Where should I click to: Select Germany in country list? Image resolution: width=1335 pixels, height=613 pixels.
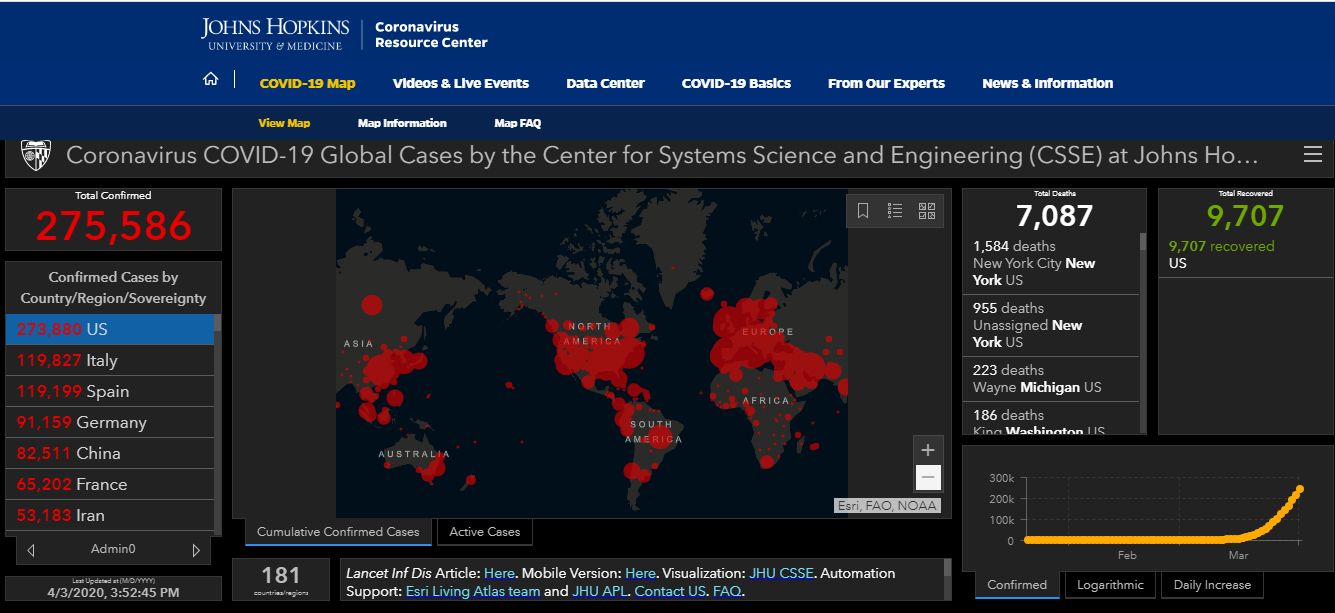tap(110, 422)
